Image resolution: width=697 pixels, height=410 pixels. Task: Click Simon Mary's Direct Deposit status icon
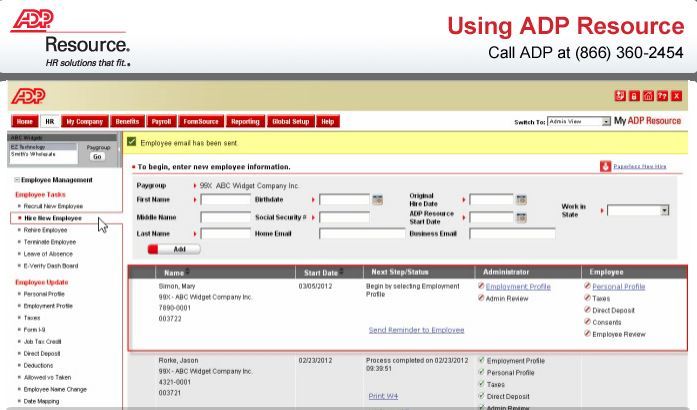click(x=587, y=310)
